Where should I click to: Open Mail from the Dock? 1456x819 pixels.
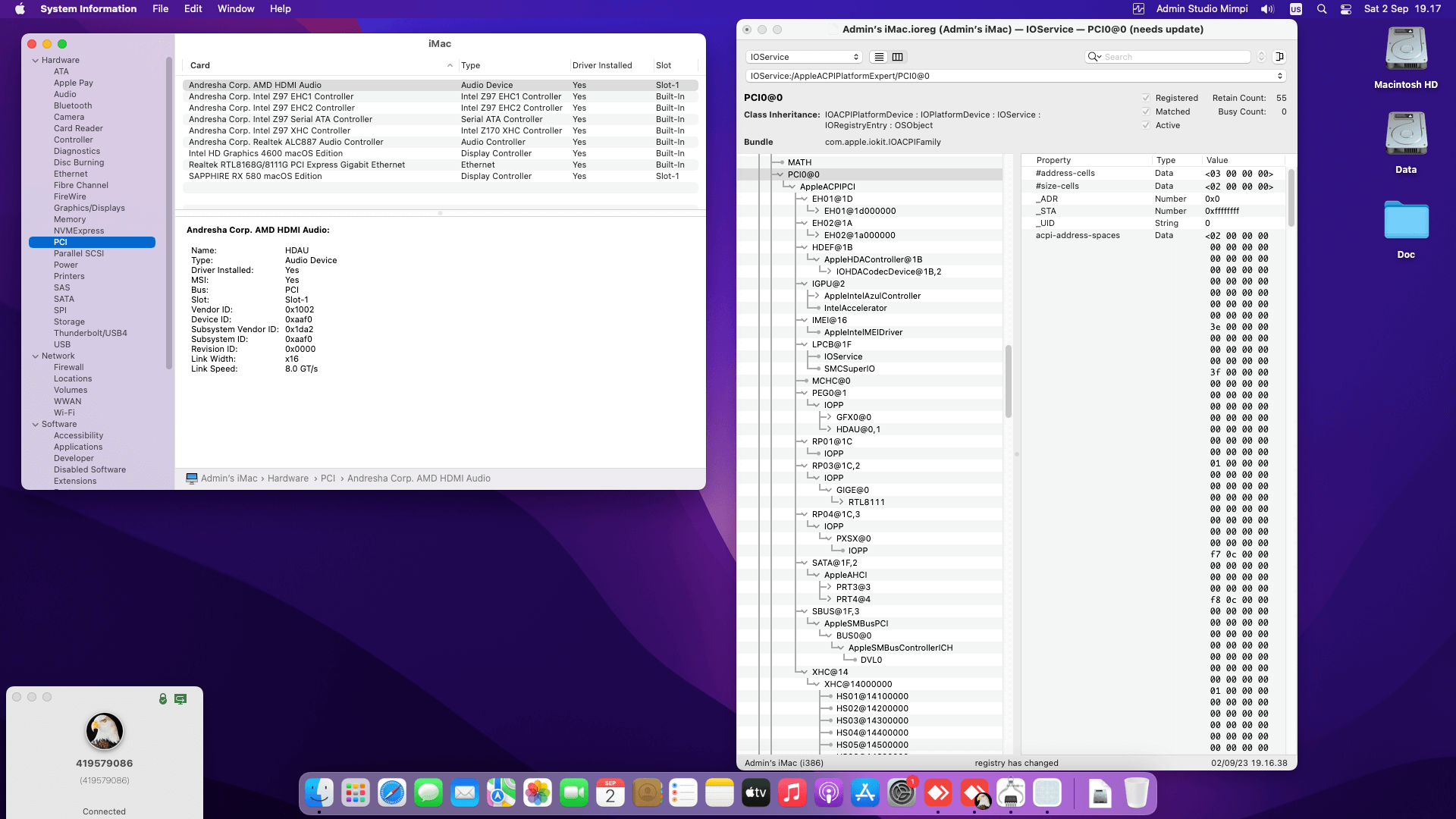click(465, 793)
